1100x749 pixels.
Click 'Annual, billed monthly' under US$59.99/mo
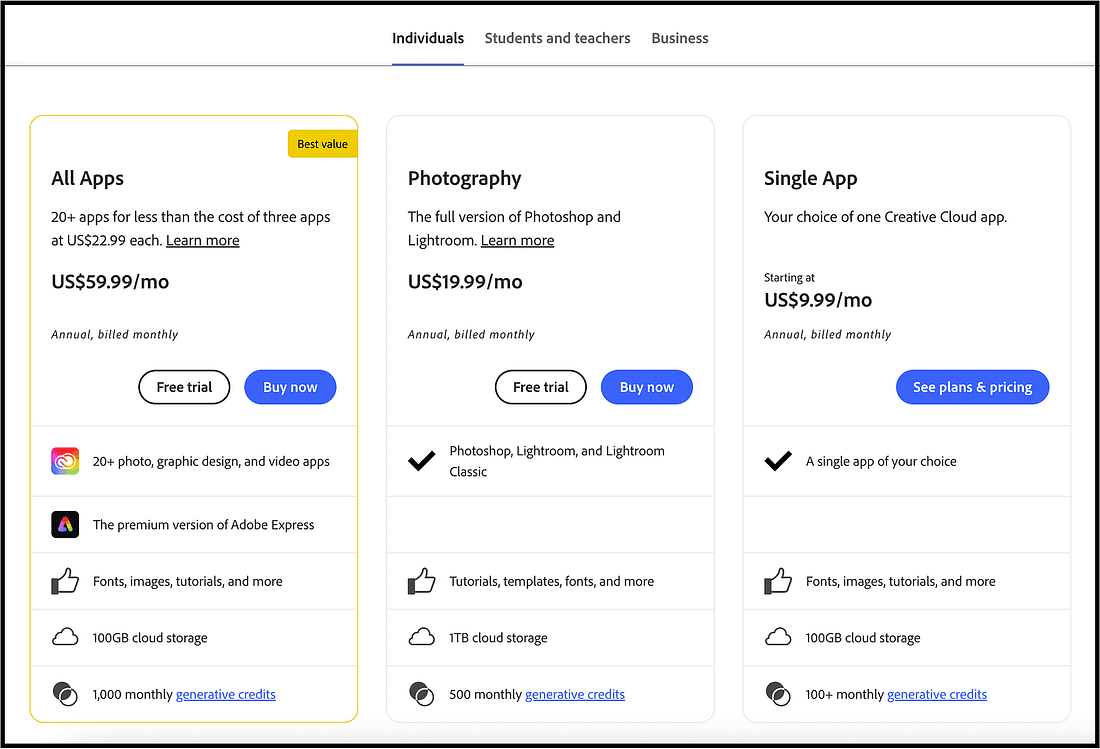click(x=115, y=335)
